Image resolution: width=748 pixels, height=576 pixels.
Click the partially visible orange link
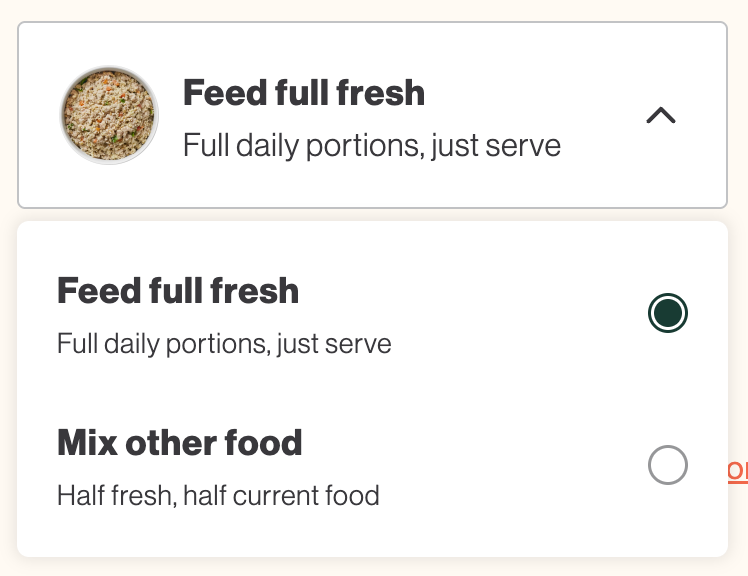pyautogui.click(x=738, y=471)
